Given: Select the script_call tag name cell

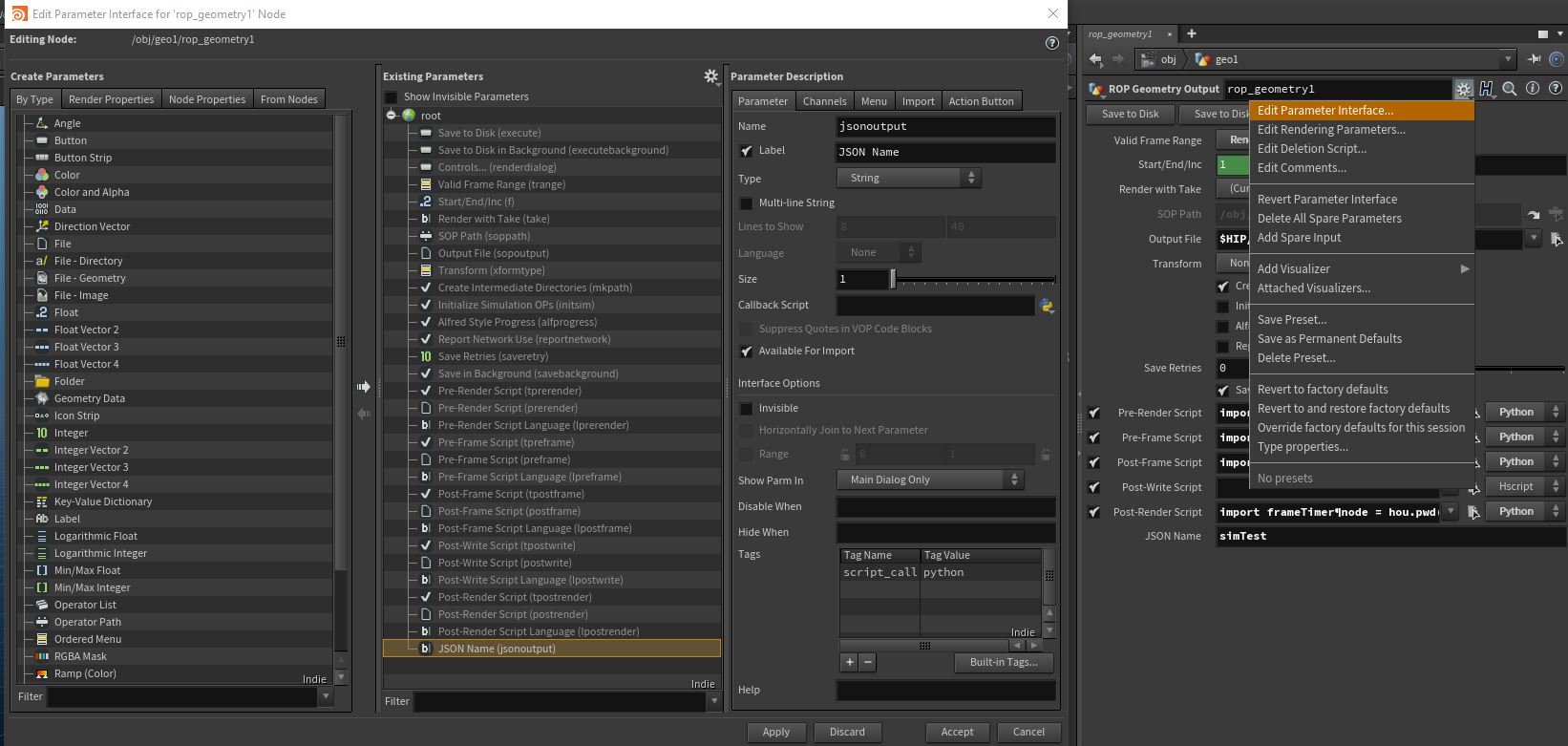Looking at the screenshot, I should [x=879, y=572].
